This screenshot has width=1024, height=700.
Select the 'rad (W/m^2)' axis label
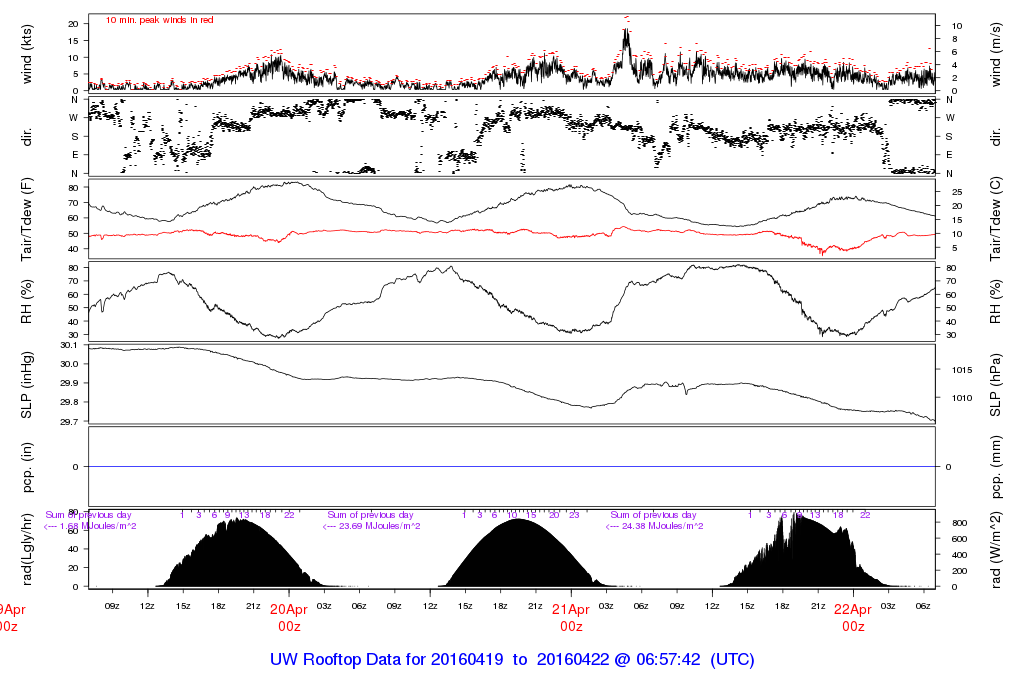[995, 551]
